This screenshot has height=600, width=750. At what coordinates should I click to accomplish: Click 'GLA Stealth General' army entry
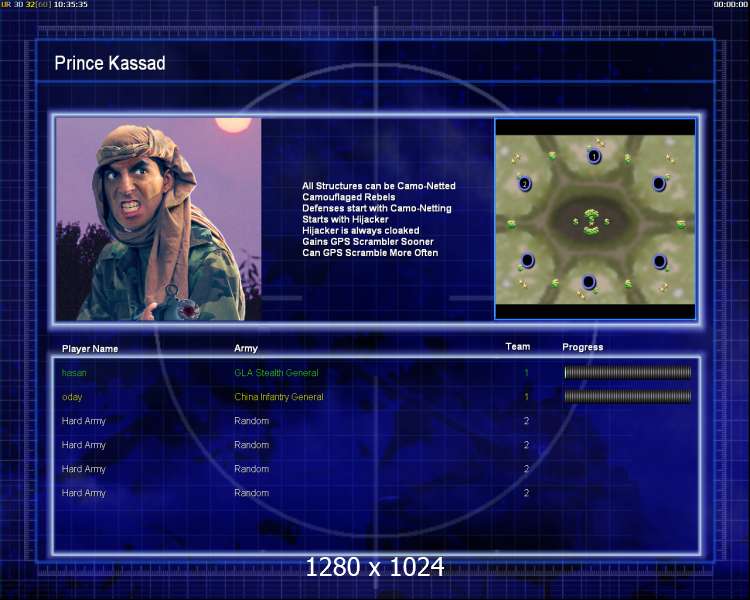click(x=276, y=373)
